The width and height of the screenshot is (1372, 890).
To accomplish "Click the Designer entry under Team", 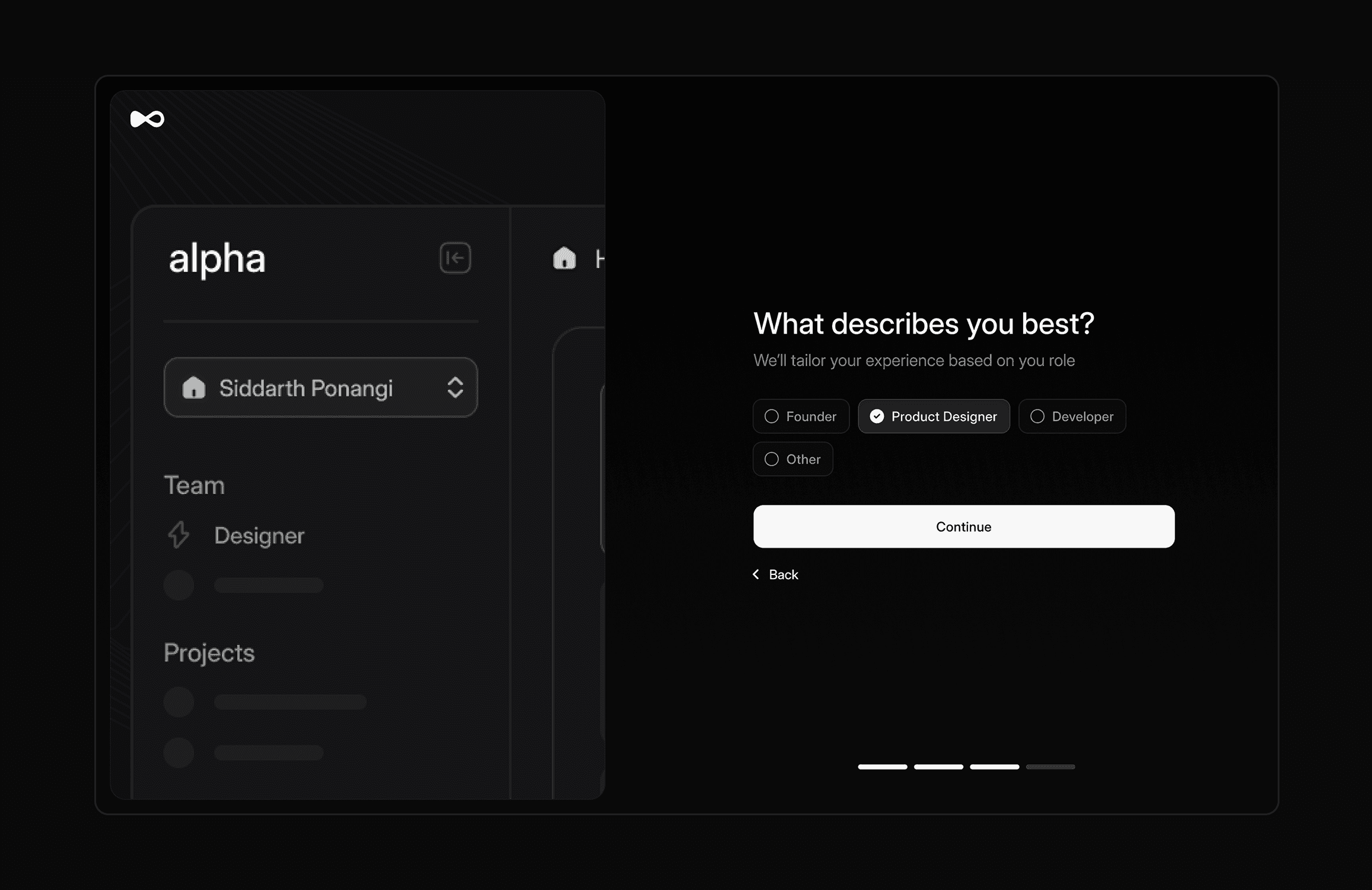I will click(x=259, y=535).
